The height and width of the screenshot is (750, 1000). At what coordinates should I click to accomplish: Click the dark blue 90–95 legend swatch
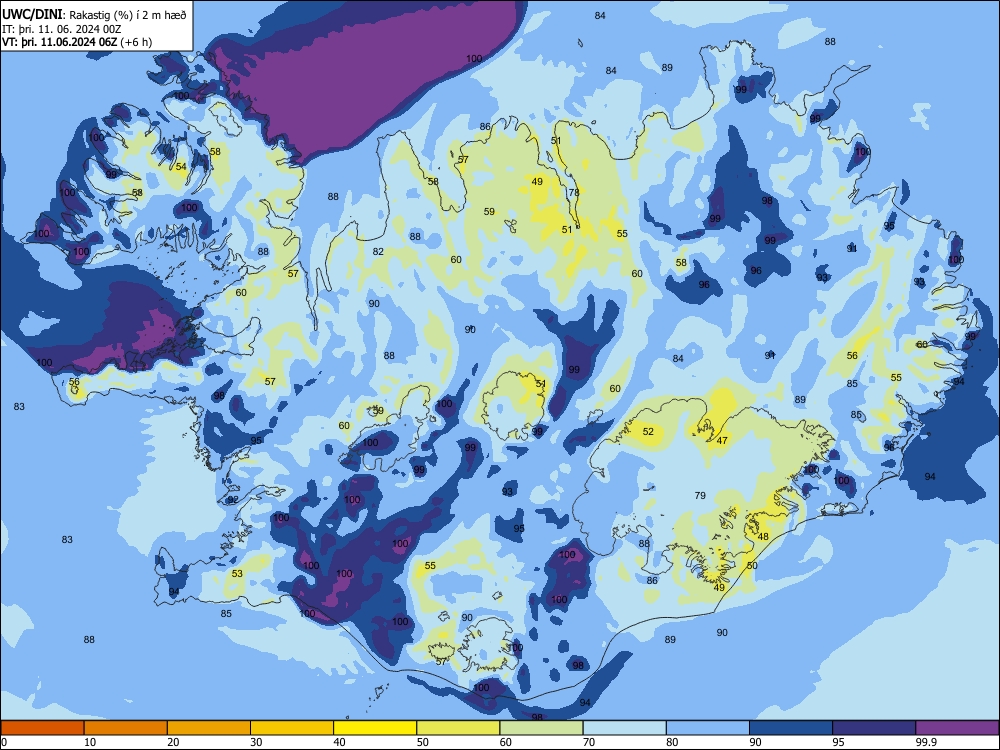tap(790, 728)
